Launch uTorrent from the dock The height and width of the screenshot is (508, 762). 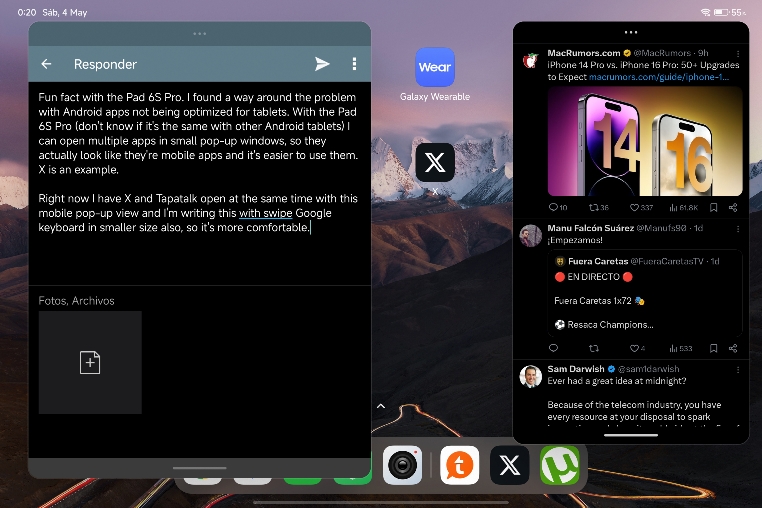point(559,465)
